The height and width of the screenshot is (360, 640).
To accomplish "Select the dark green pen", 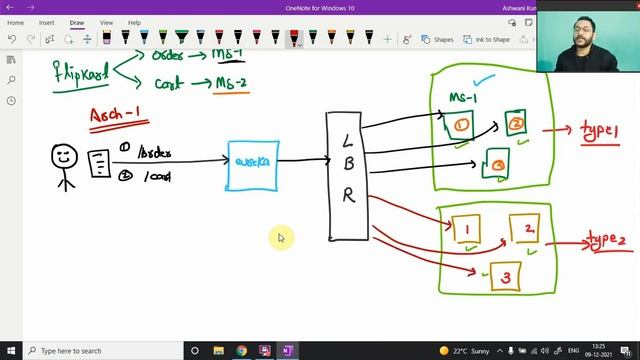I will 313,37.
